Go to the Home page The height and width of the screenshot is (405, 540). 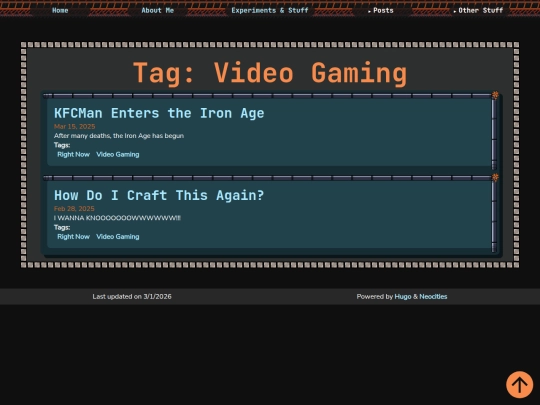pos(60,10)
